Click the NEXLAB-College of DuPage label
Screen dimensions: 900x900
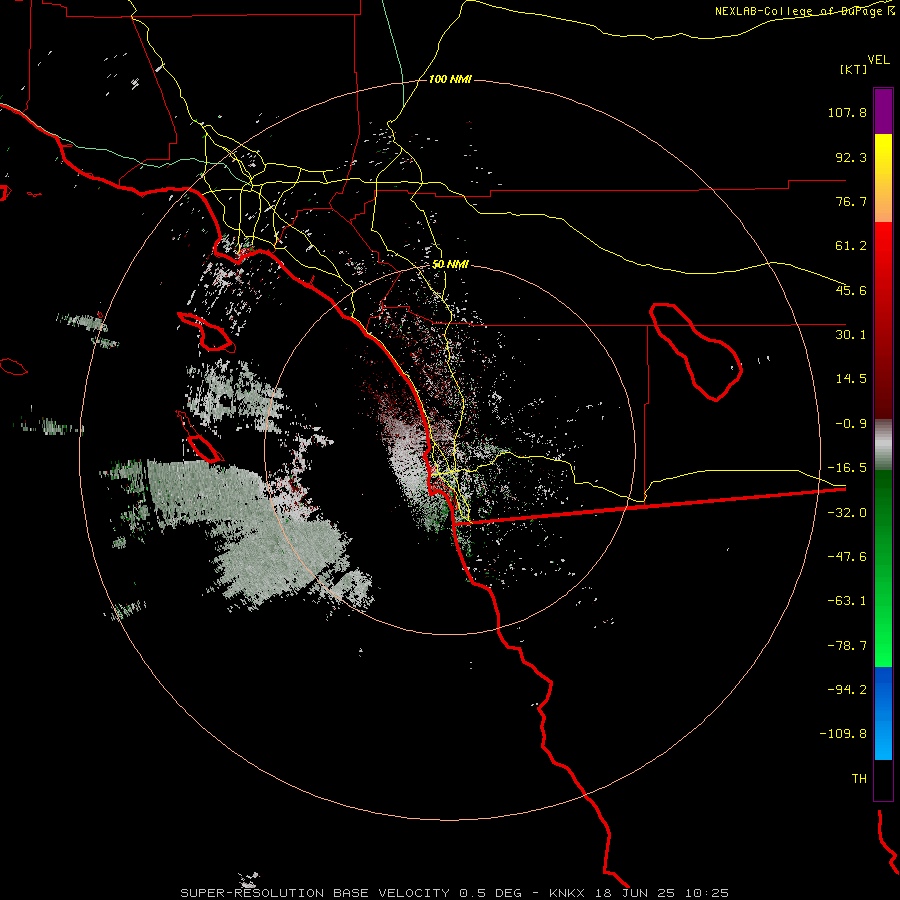point(804,11)
